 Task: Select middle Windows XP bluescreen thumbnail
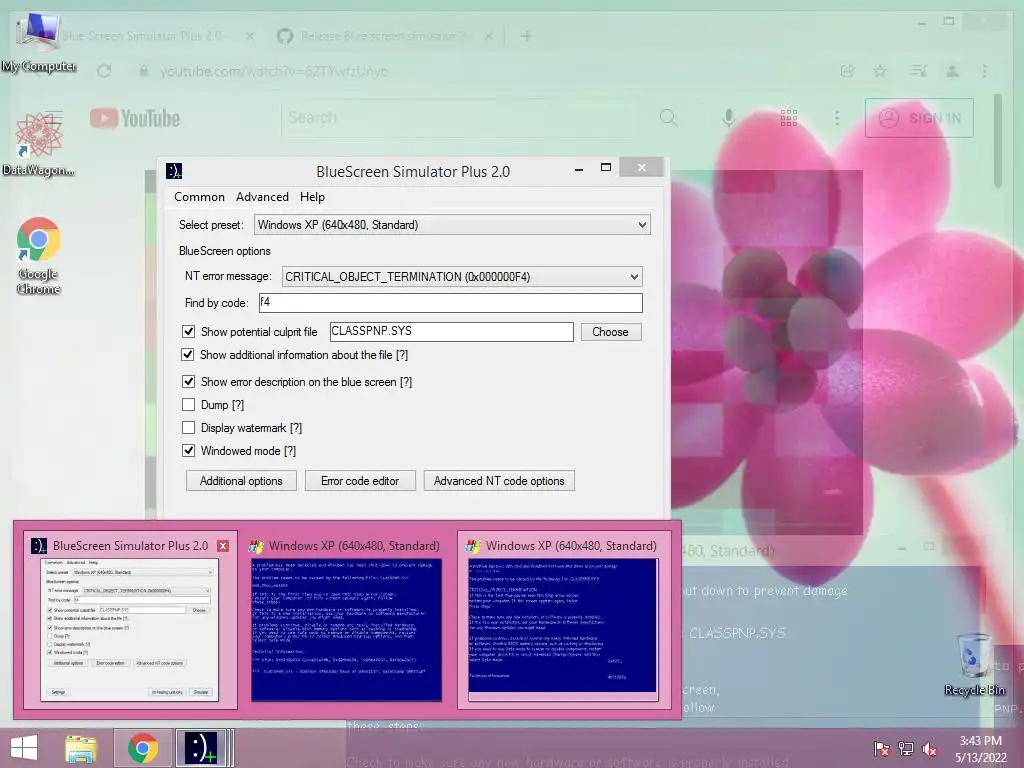point(347,619)
